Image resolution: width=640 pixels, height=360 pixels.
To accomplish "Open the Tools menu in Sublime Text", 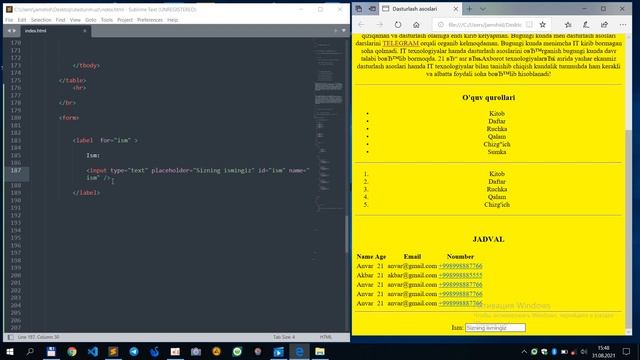I will tap(107, 20).
